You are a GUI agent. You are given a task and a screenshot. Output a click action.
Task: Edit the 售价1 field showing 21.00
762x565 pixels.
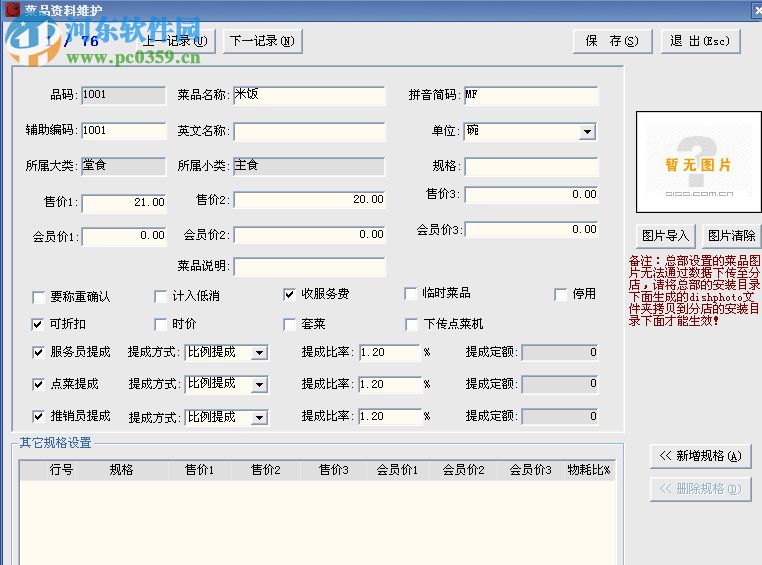tap(124, 203)
